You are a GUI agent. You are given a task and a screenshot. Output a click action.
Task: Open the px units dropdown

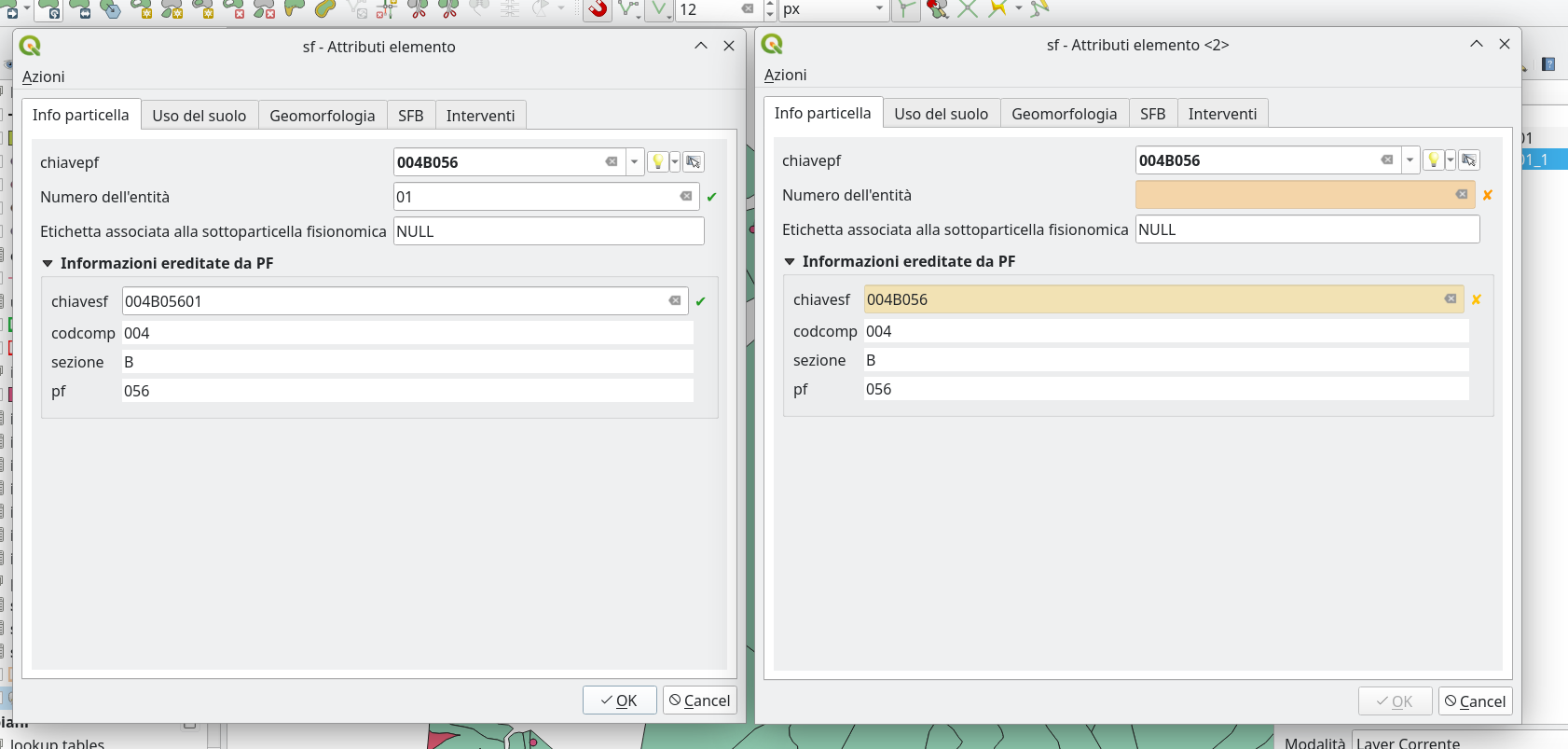[832, 9]
